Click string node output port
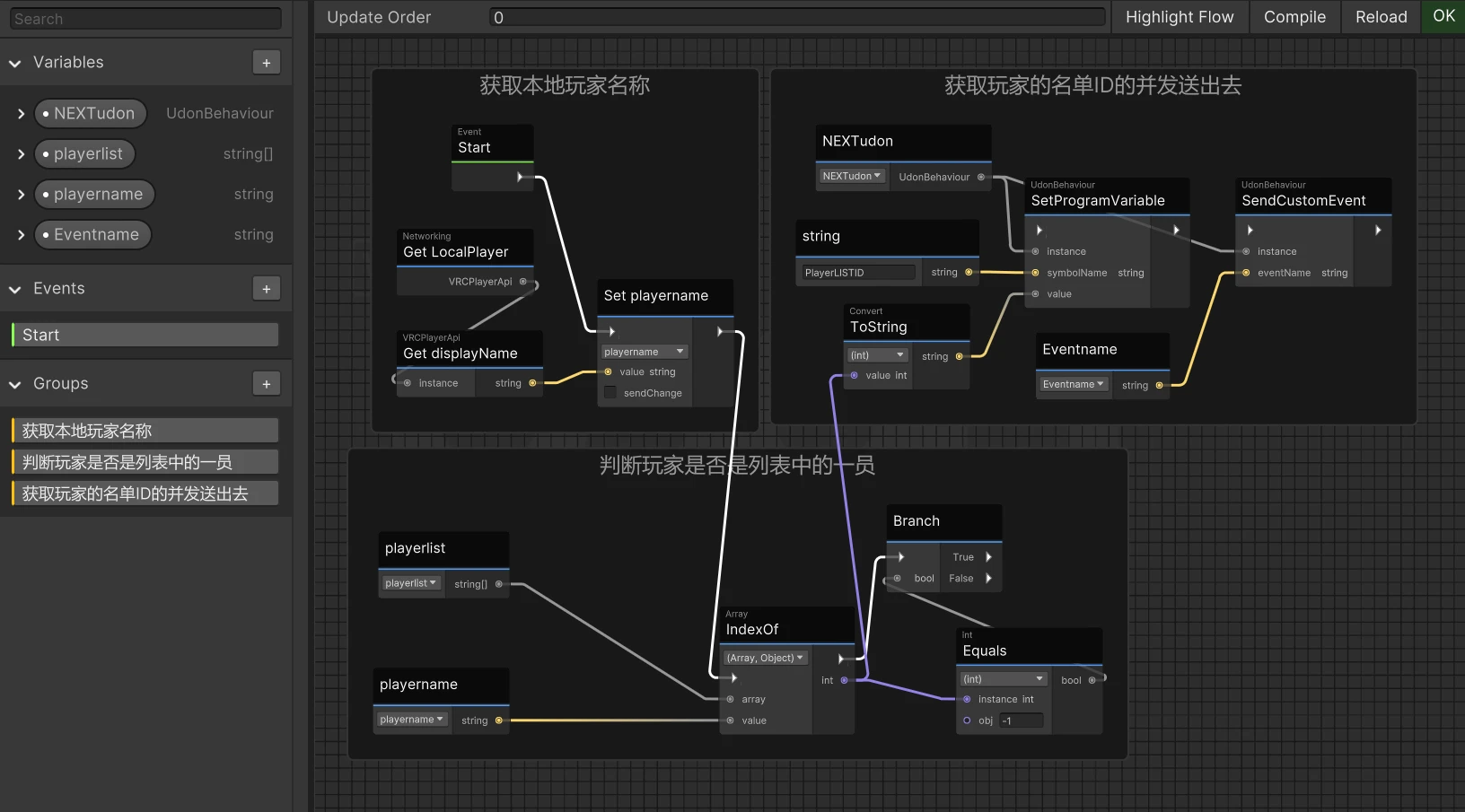 tap(969, 272)
